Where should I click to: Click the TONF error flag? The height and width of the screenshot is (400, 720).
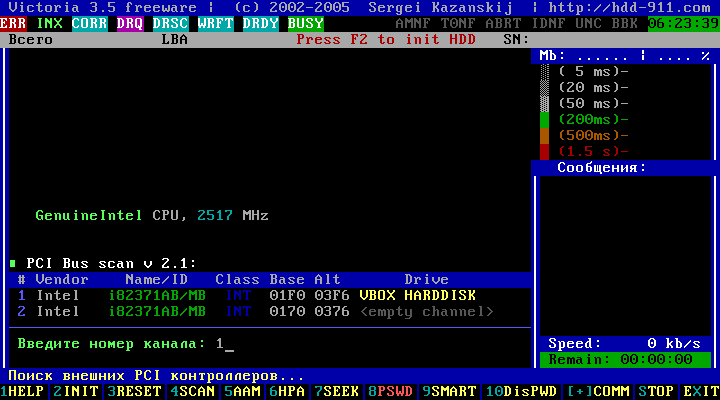click(458, 23)
